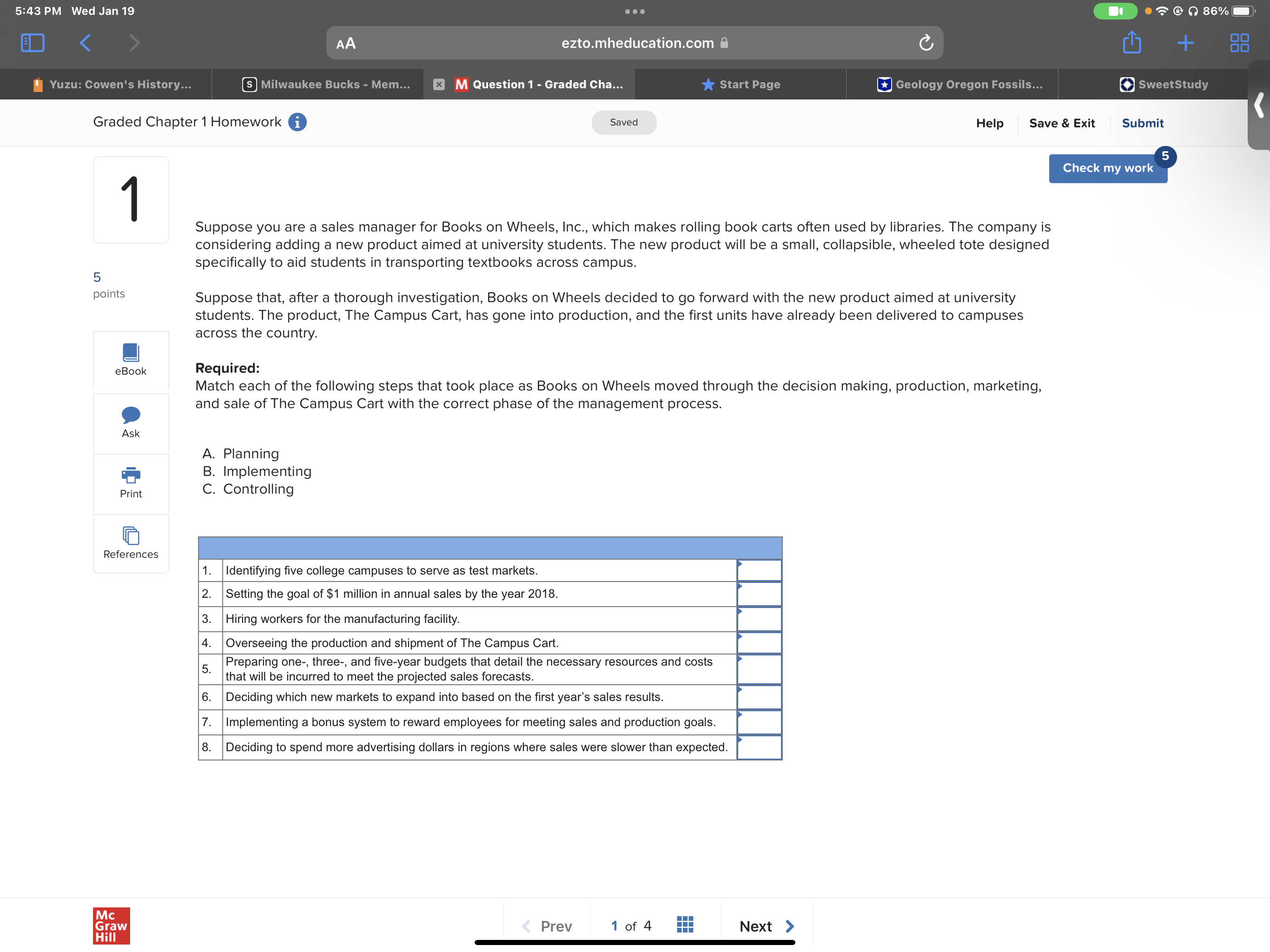1270x952 pixels.
Task: Click the 'A. Planning' option text
Action: click(x=240, y=454)
